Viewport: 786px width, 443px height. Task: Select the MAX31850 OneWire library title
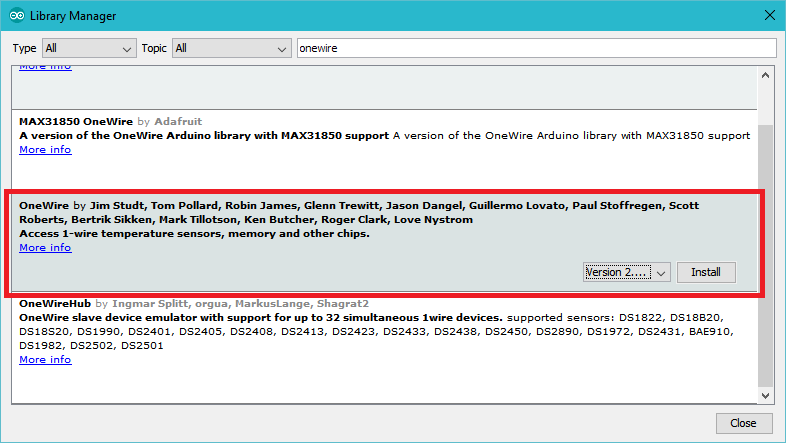[76, 121]
